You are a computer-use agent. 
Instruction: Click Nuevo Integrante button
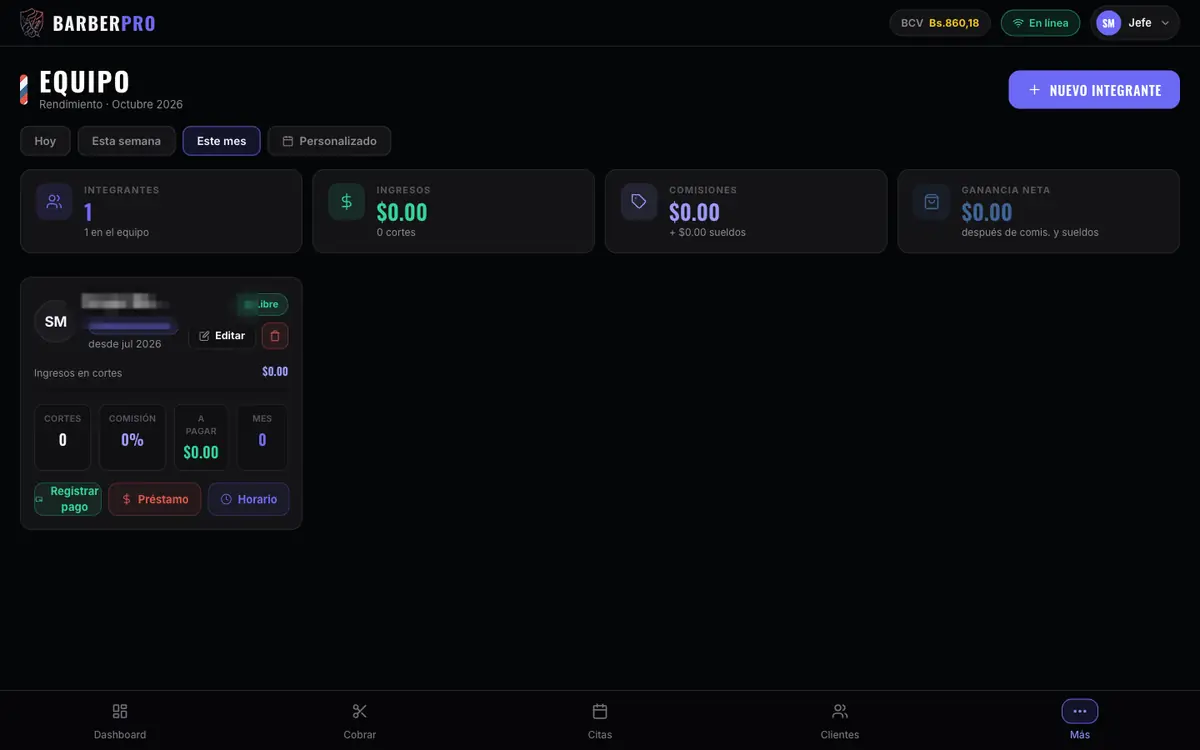(1094, 90)
